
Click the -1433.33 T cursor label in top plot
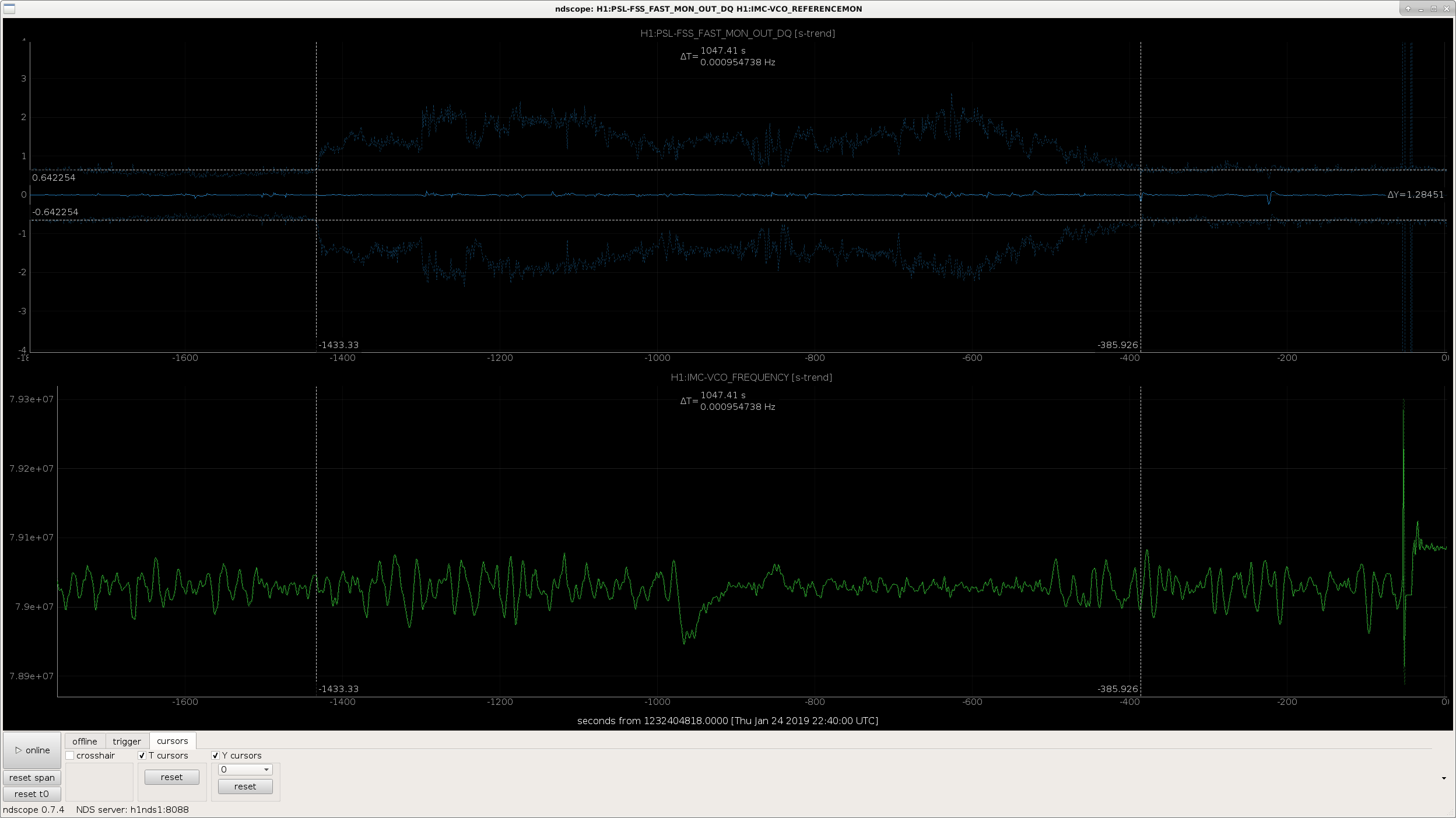pos(338,345)
